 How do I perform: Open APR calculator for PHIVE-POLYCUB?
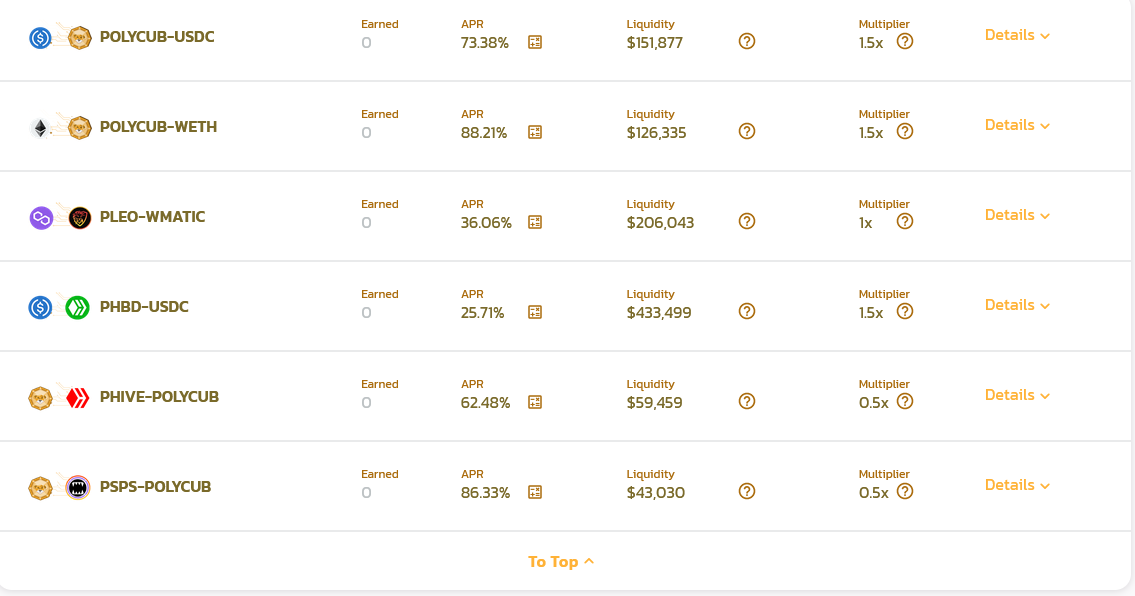(535, 402)
